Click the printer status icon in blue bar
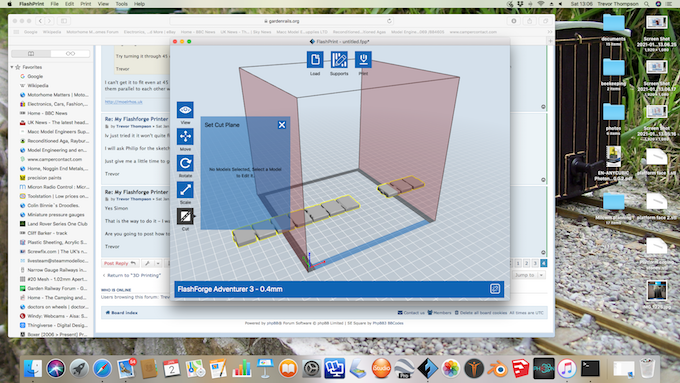Image resolution: width=680 pixels, height=383 pixels. [x=495, y=289]
